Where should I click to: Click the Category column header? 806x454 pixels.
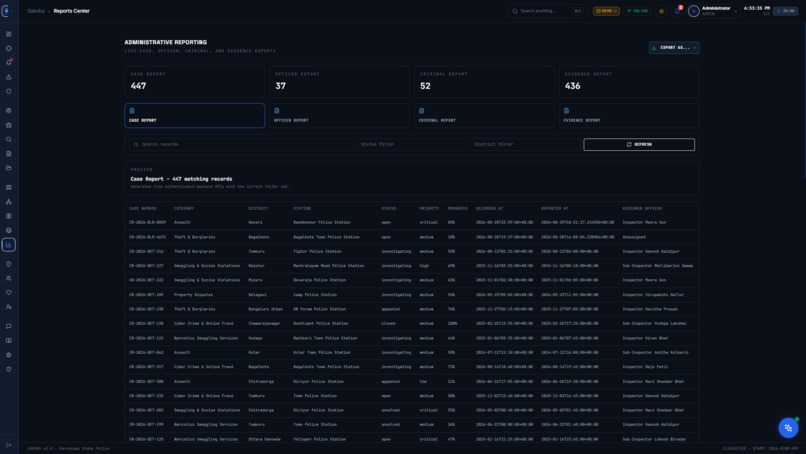[184, 208]
